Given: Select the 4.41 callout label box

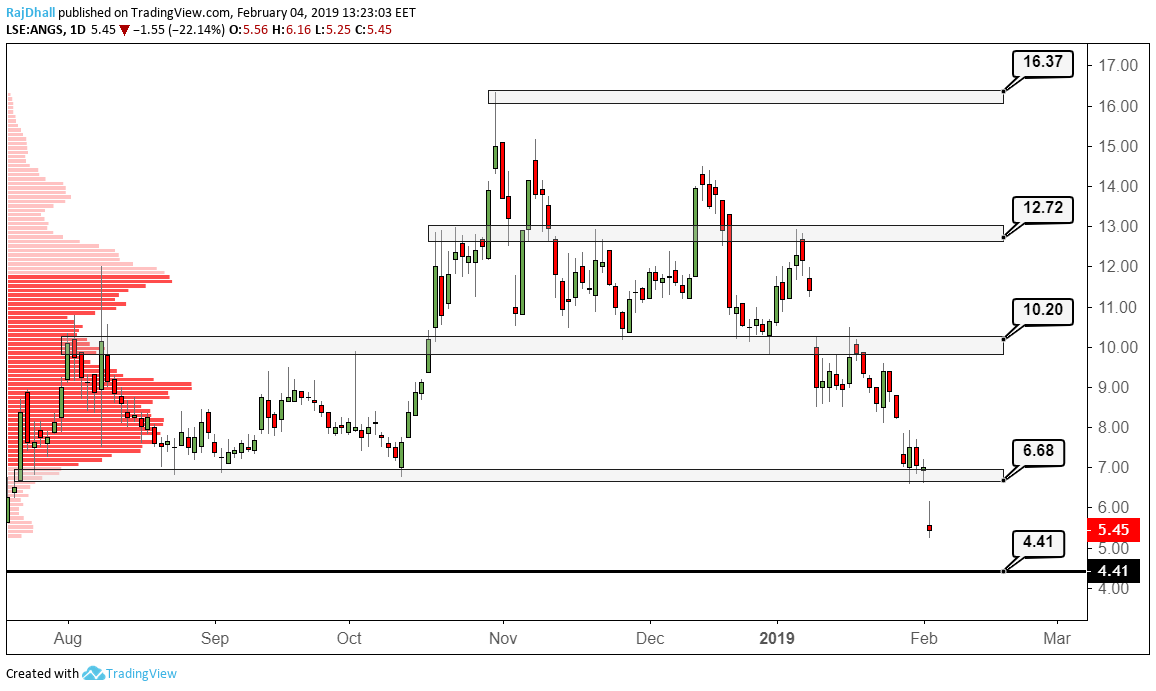Looking at the screenshot, I should 1038,543.
